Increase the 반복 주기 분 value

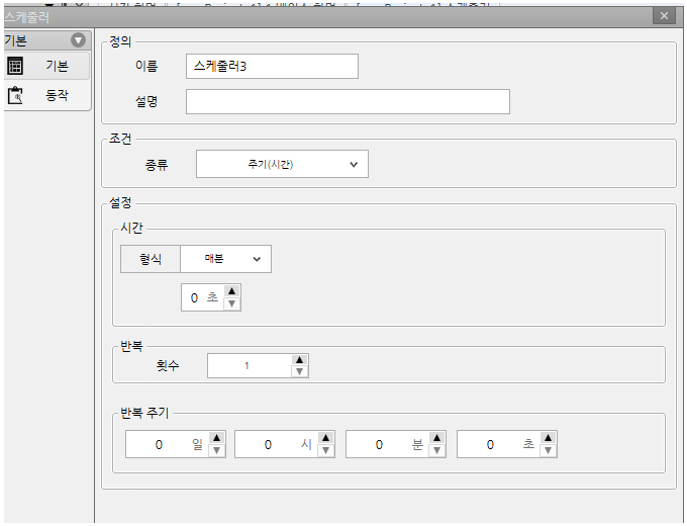437,438
